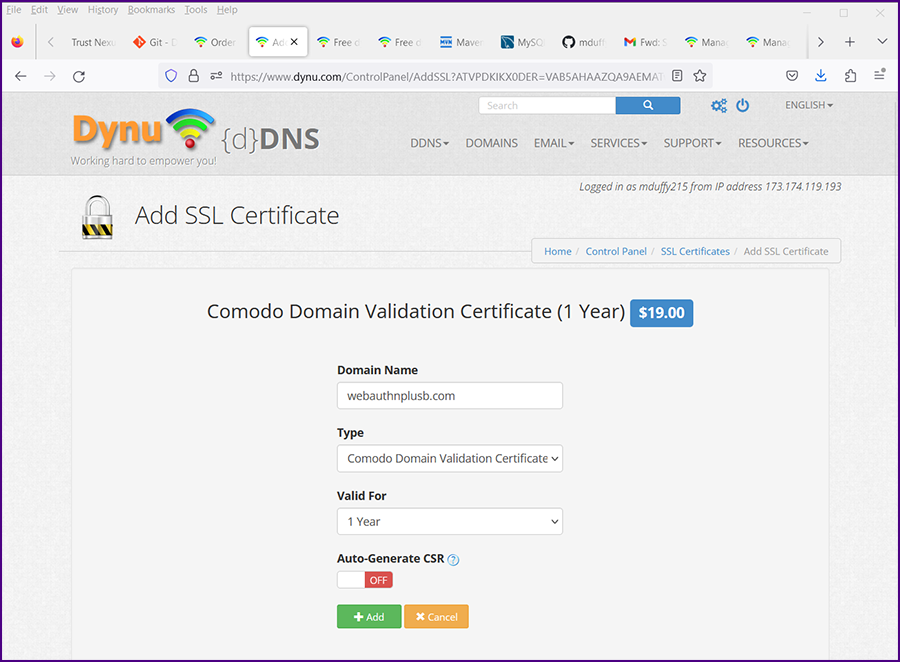Click the browser address bar URL
Image resolution: width=900 pixels, height=662 pixels.
point(447,76)
